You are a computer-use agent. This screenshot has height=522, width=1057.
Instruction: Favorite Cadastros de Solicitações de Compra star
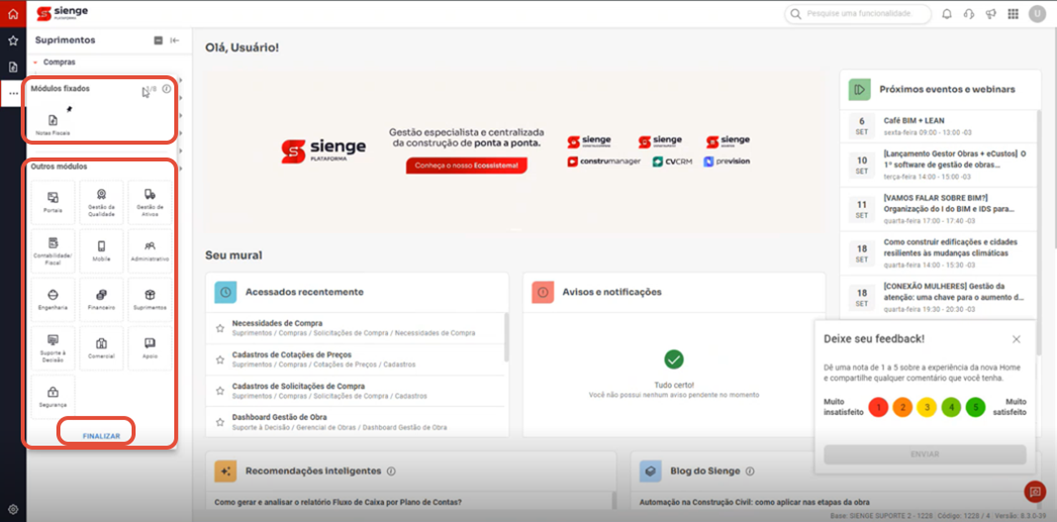pyautogui.click(x=220, y=391)
